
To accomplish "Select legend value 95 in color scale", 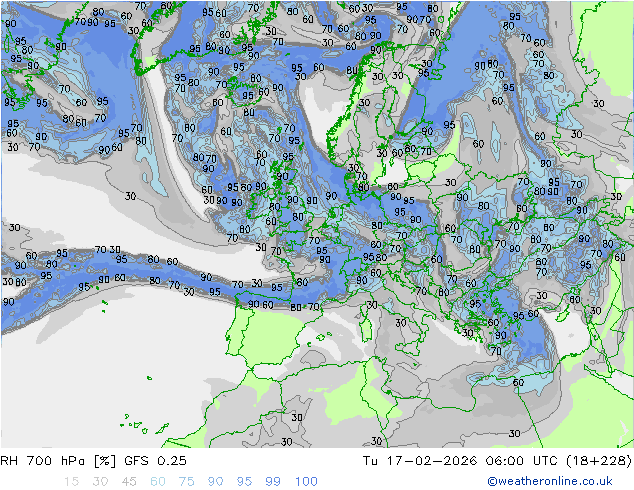I will [x=244, y=482].
